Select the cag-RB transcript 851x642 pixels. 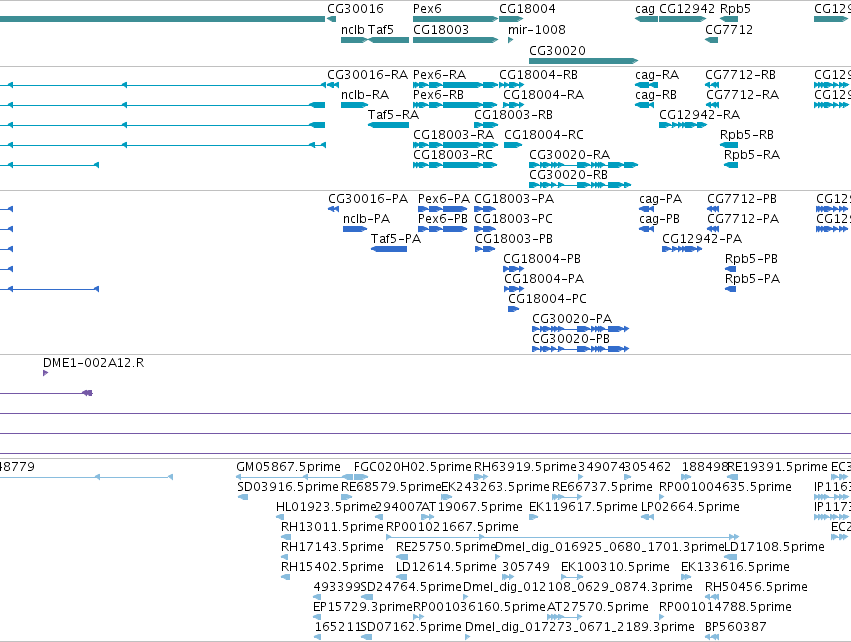[x=644, y=105]
